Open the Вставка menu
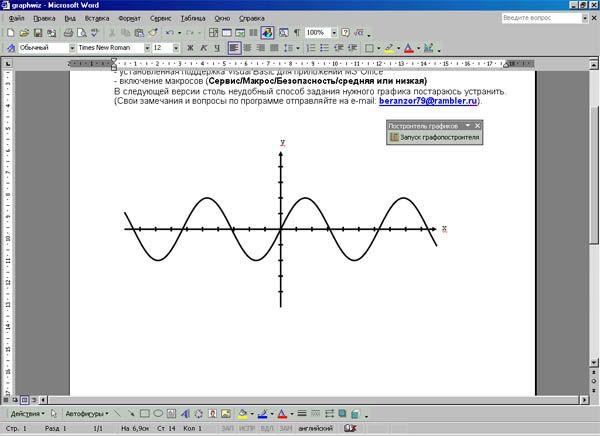Viewport: 600px width, 436px height. click(x=97, y=18)
